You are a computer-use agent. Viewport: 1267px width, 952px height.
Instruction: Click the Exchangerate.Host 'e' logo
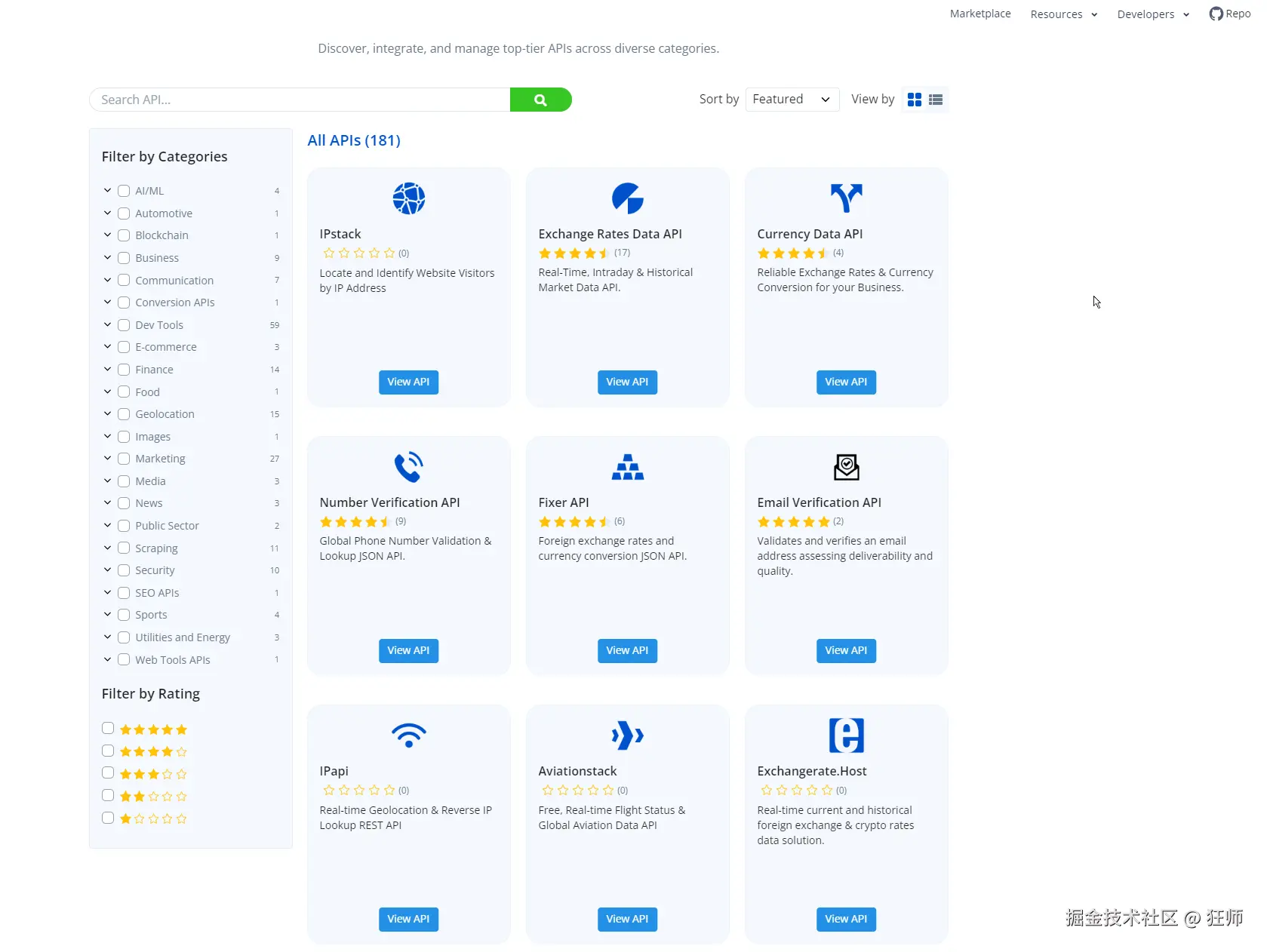point(847,735)
